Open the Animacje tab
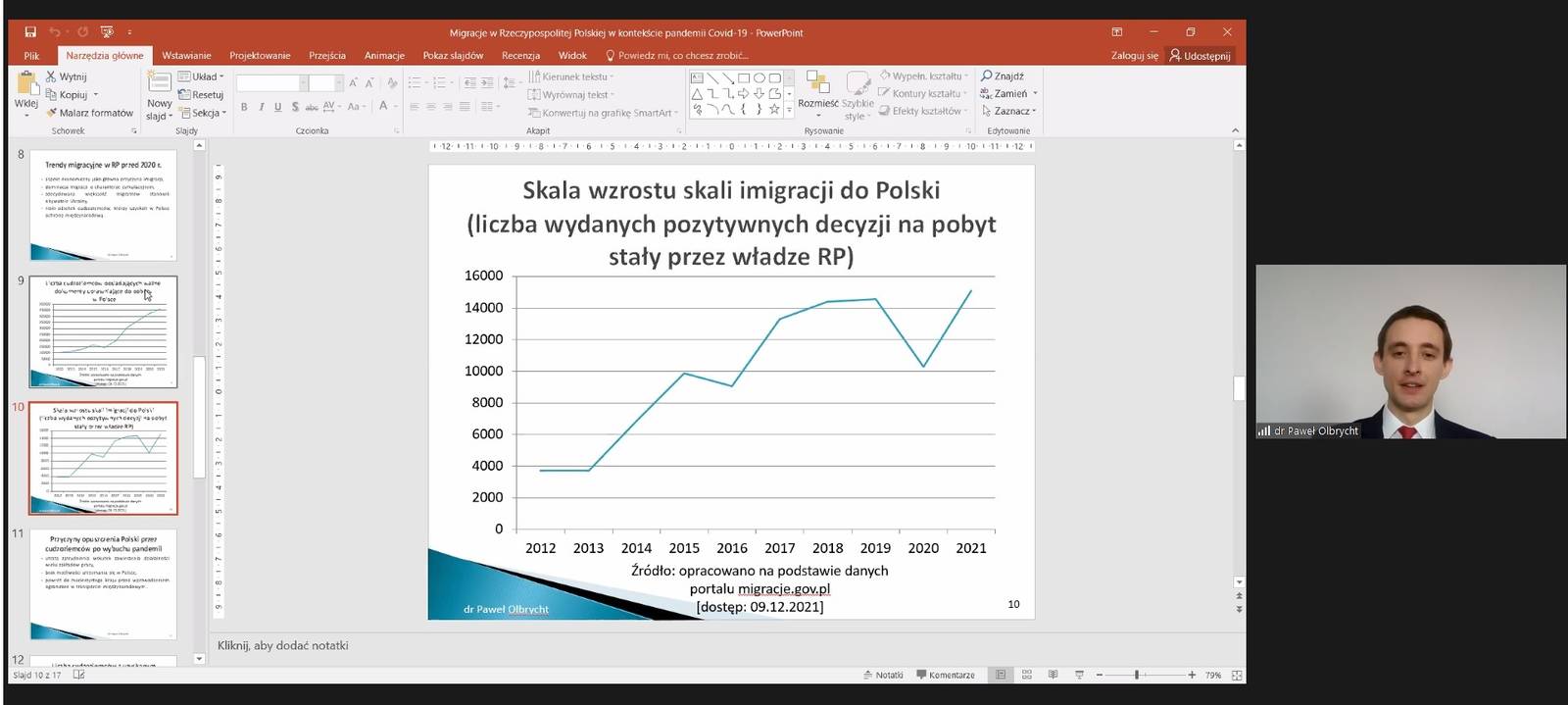The height and width of the screenshot is (705, 1568). pyautogui.click(x=384, y=56)
